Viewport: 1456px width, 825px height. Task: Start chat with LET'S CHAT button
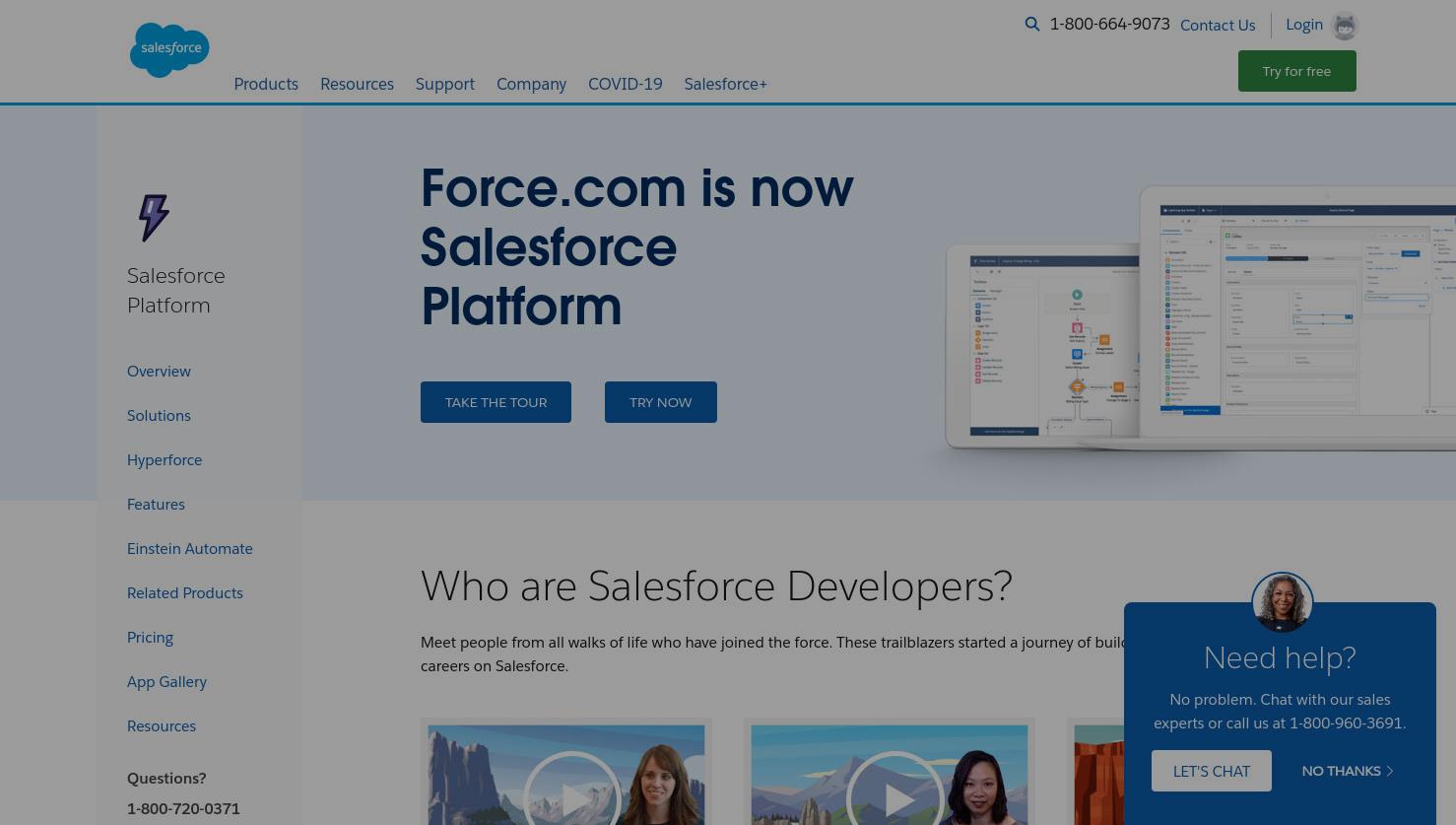pyautogui.click(x=1212, y=771)
